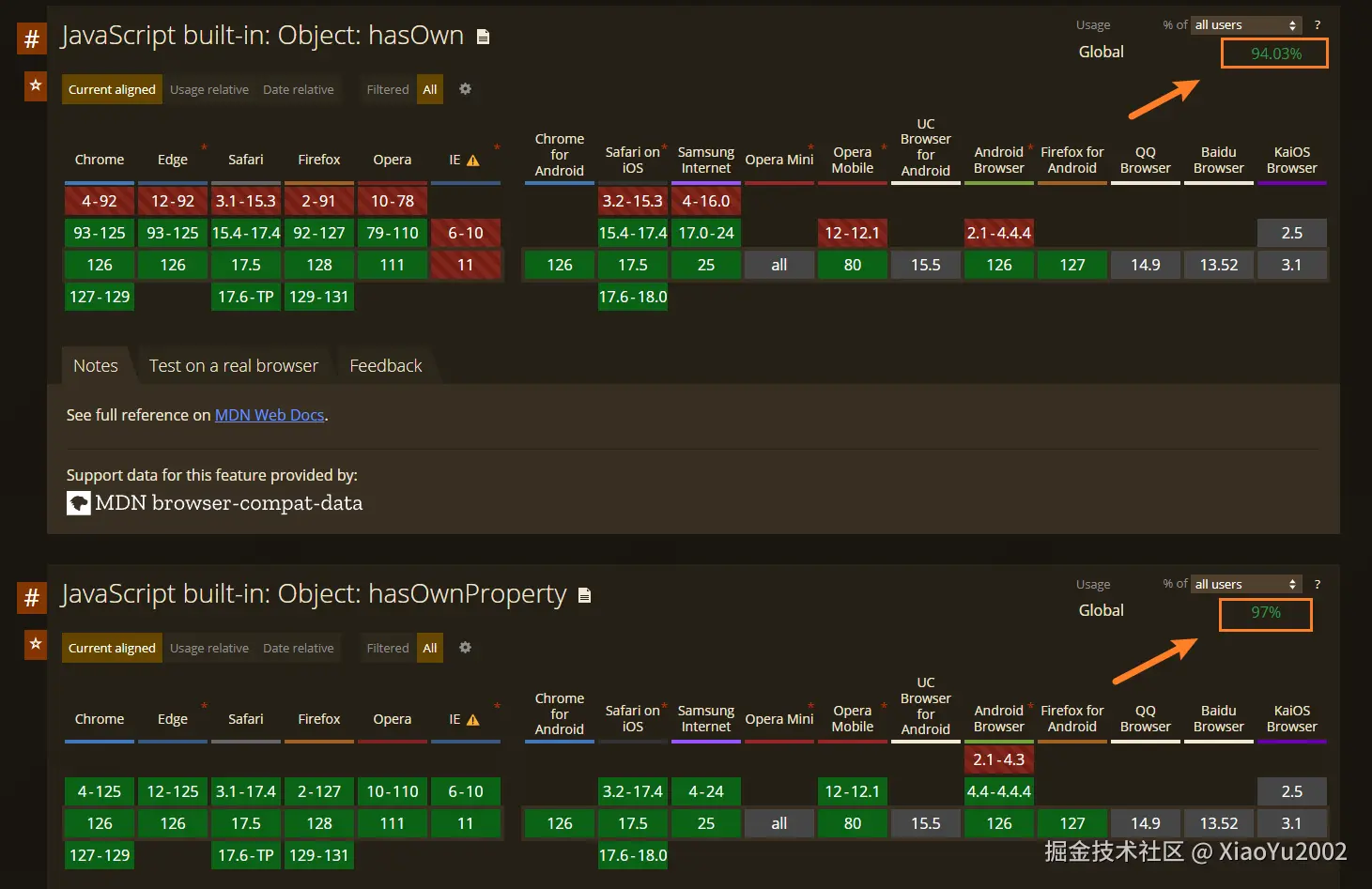Select Usage relative view in hasOwnProperty table
The image size is (1372, 889).
tap(209, 648)
